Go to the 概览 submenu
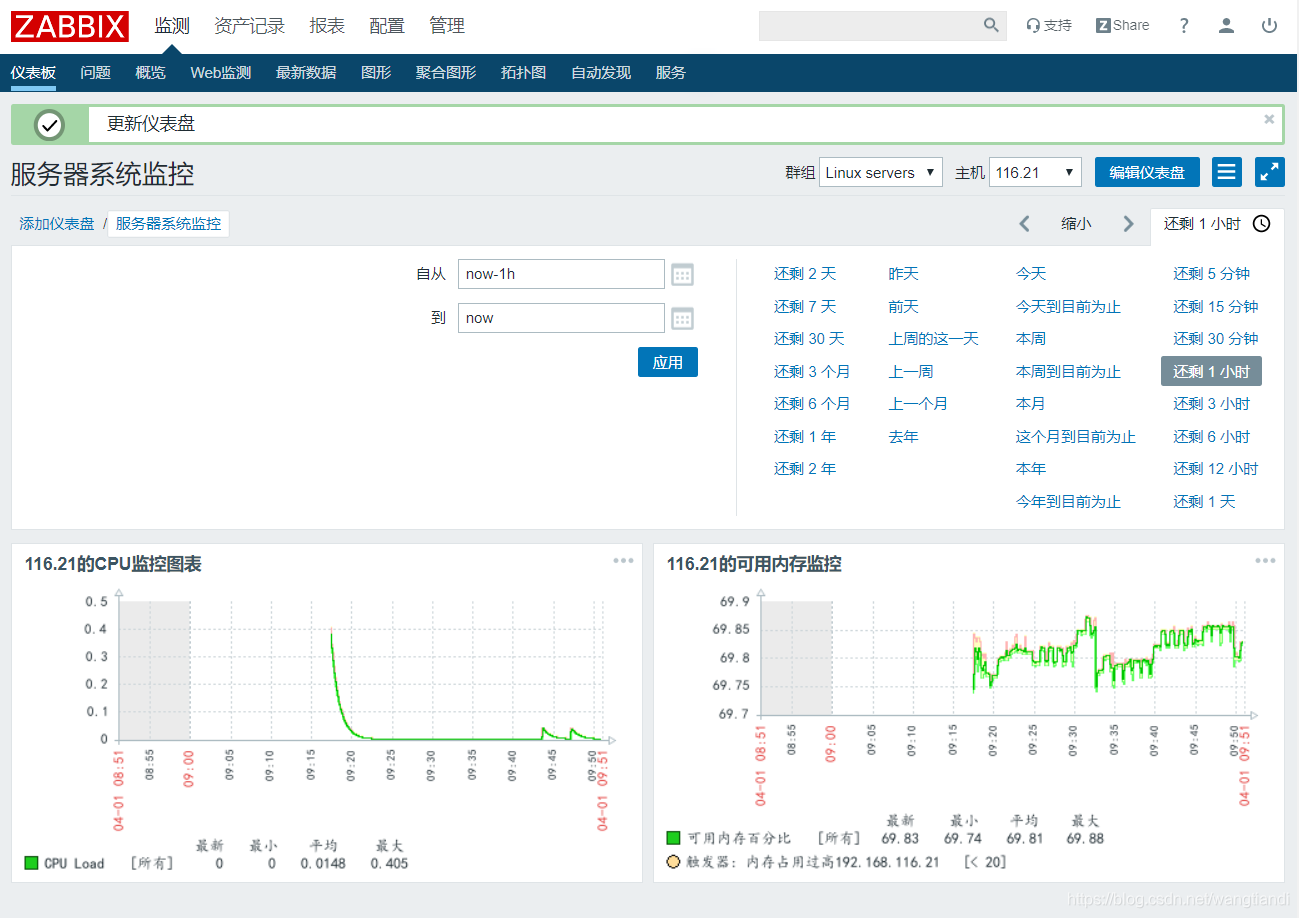 (150, 73)
